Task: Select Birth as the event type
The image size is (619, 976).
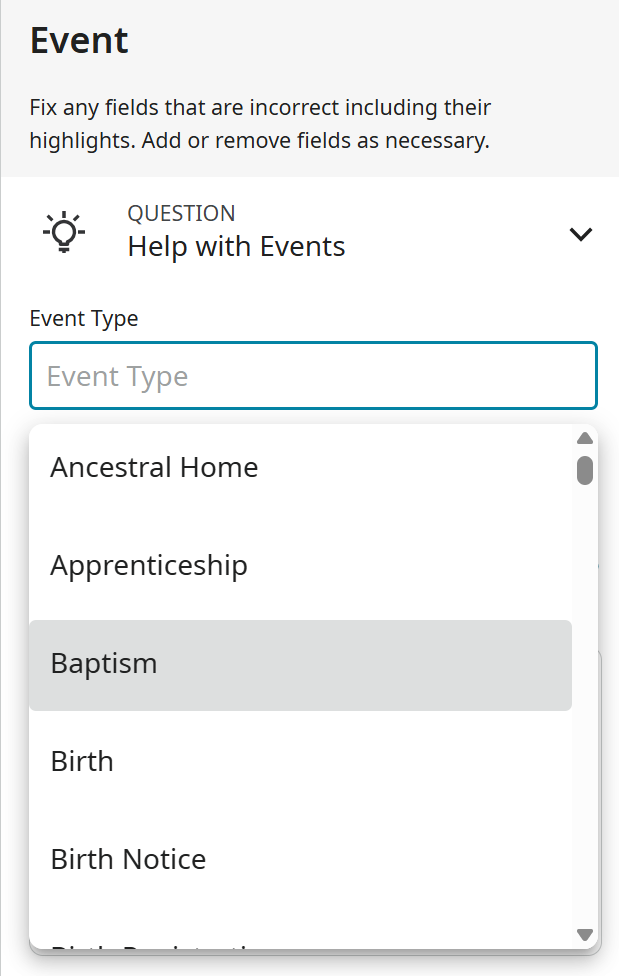Action: tap(82, 761)
